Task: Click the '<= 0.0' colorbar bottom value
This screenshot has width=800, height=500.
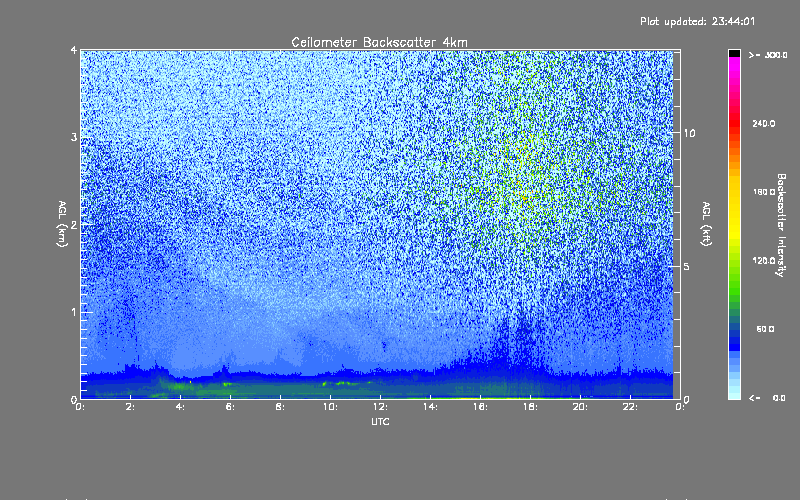Action: pos(767,397)
